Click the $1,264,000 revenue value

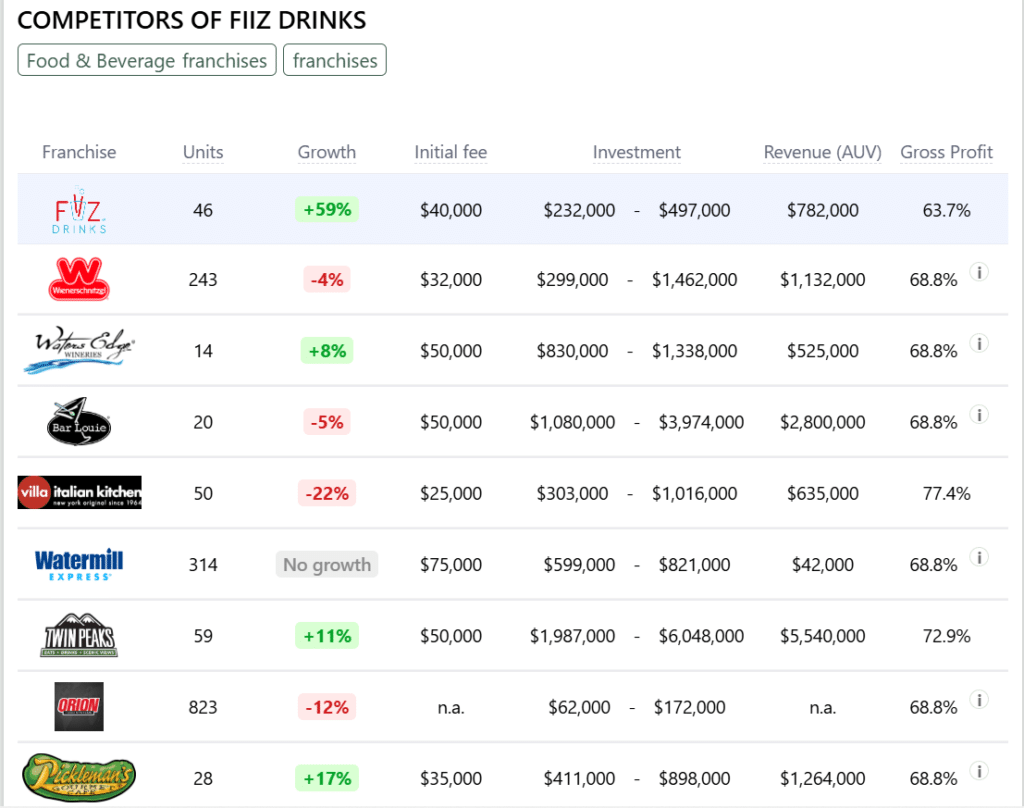823,779
